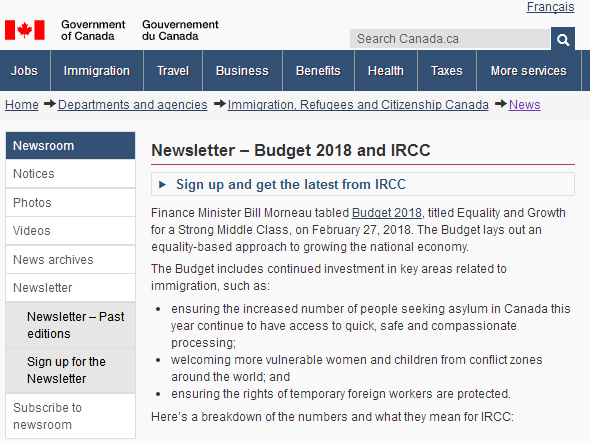
Task: Open the Taxes menu
Action: click(x=447, y=71)
